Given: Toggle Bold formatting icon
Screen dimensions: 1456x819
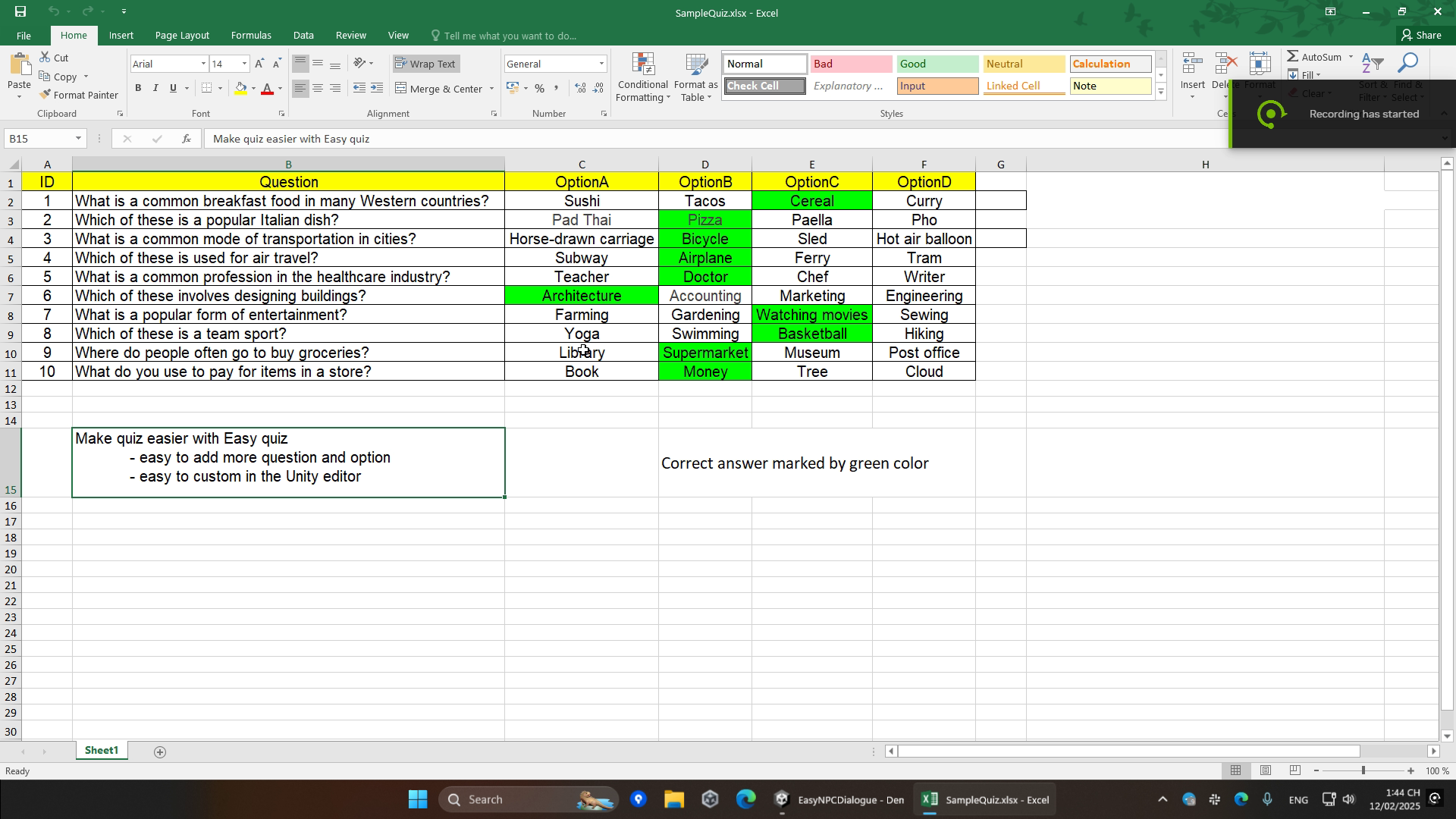Looking at the screenshot, I should click(139, 89).
